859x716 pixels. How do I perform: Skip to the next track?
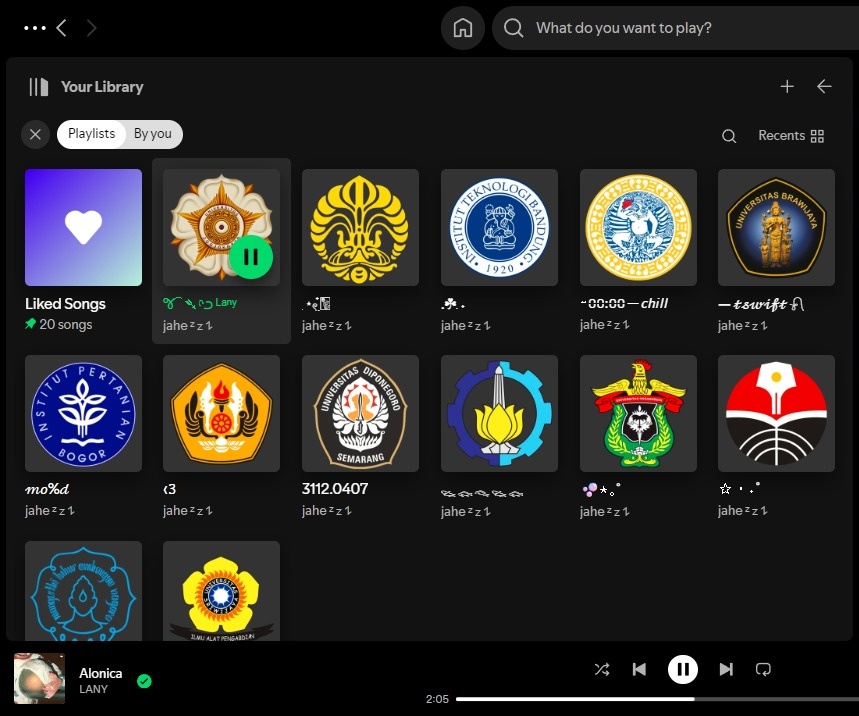(726, 669)
